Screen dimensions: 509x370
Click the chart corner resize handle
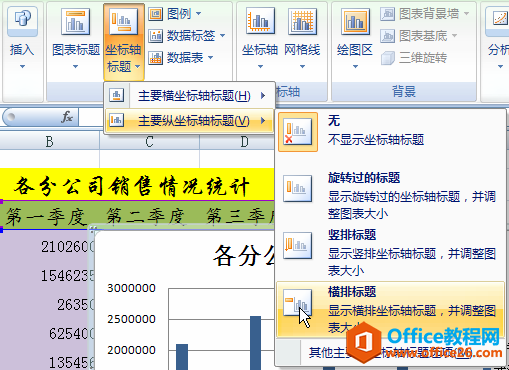point(93,228)
